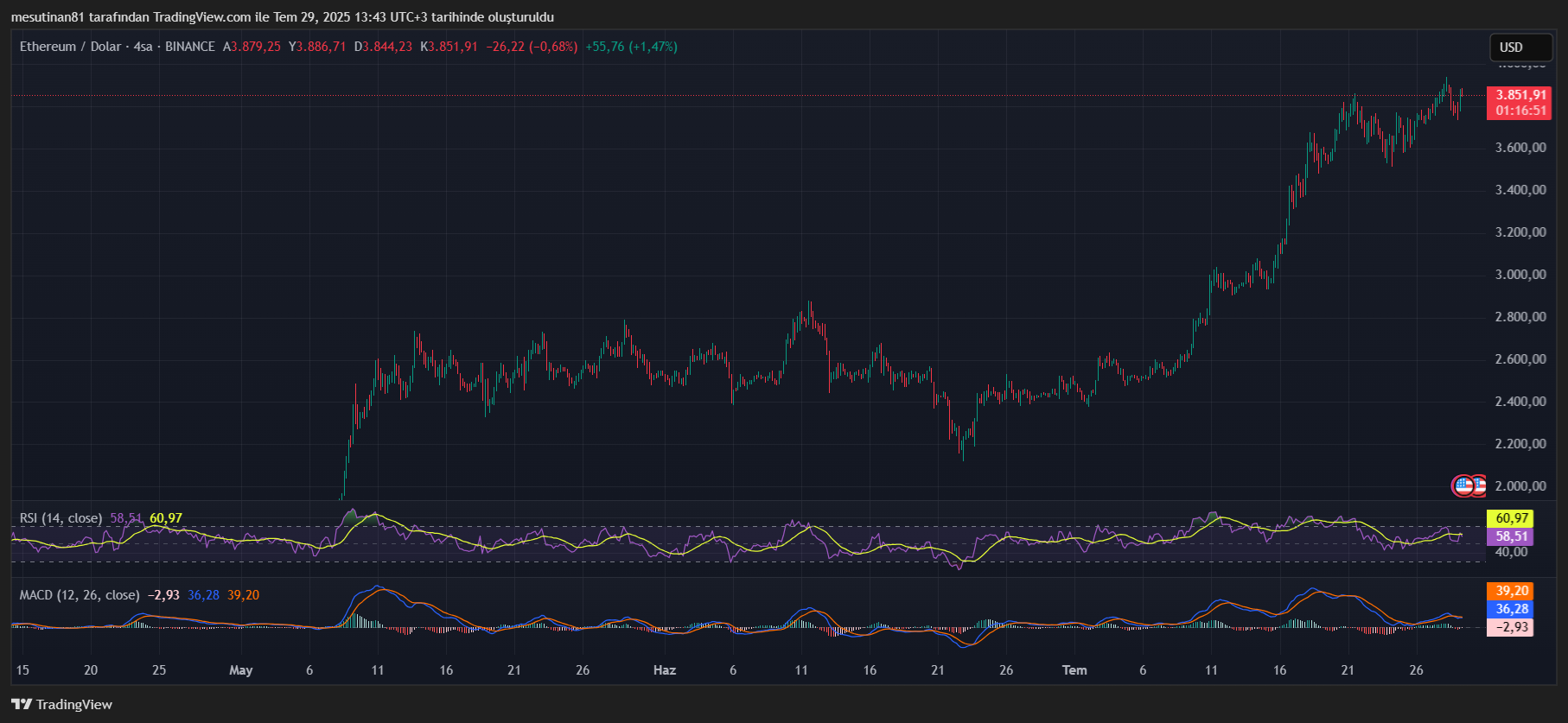Click the TradingView logo in the footer
1568x723 pixels.
pos(62,704)
